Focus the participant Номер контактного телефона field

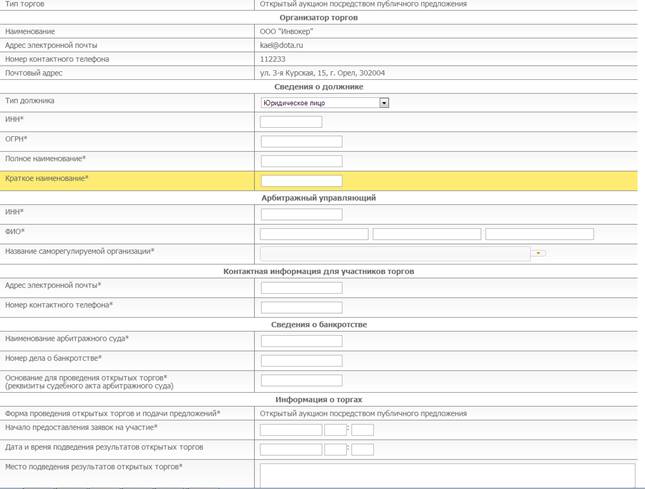[x=301, y=307]
